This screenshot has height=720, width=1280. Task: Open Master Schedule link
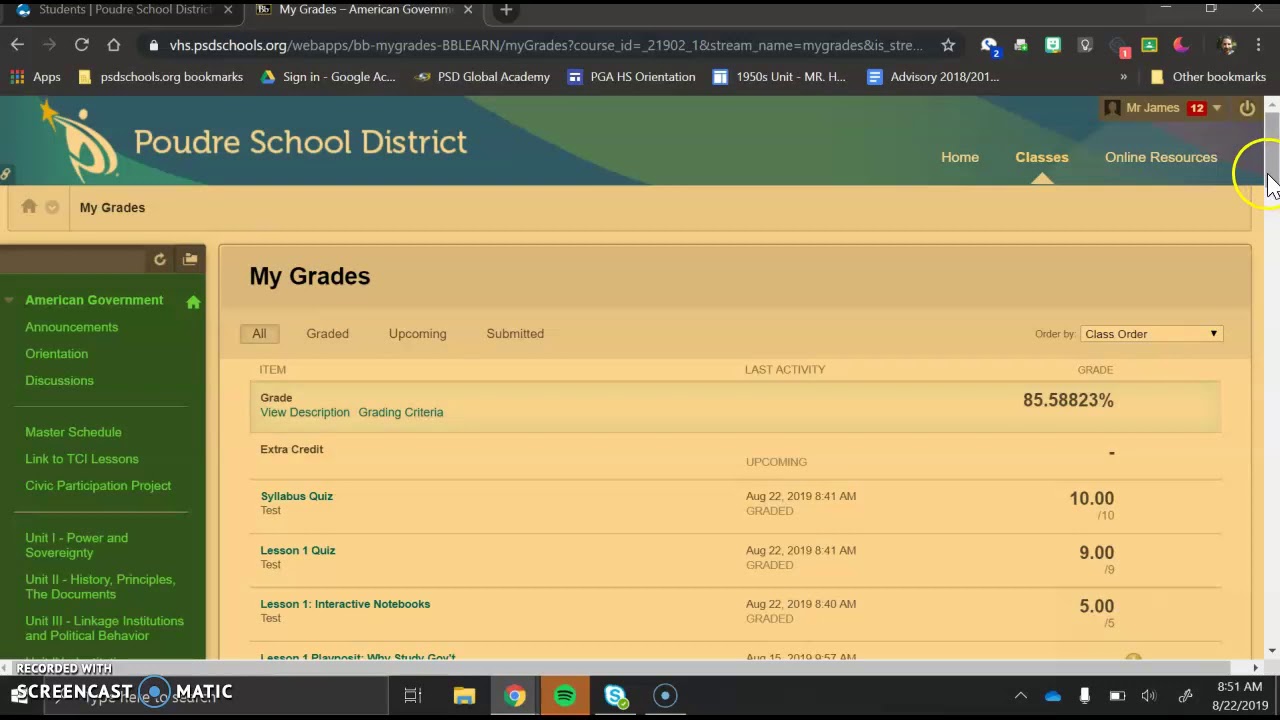click(x=73, y=432)
